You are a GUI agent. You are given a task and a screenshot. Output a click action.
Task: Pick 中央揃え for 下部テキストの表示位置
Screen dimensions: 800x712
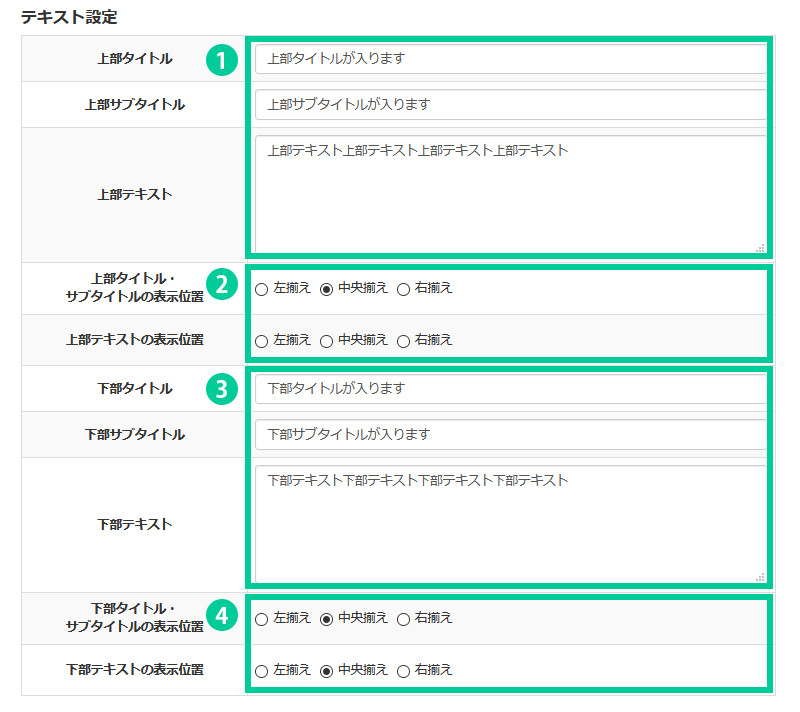pyautogui.click(x=326, y=671)
